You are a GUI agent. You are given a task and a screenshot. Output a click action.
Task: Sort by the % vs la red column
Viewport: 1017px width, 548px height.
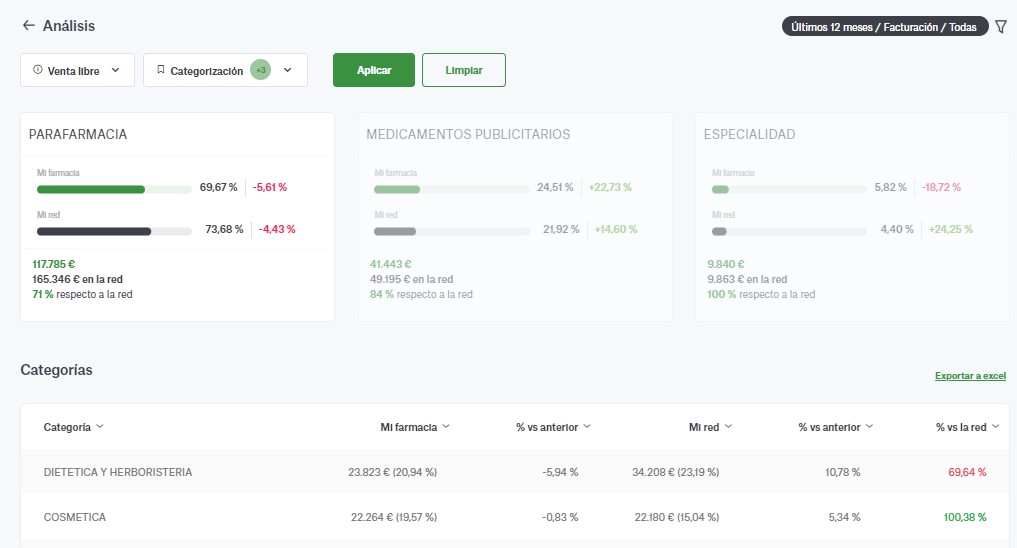967,427
